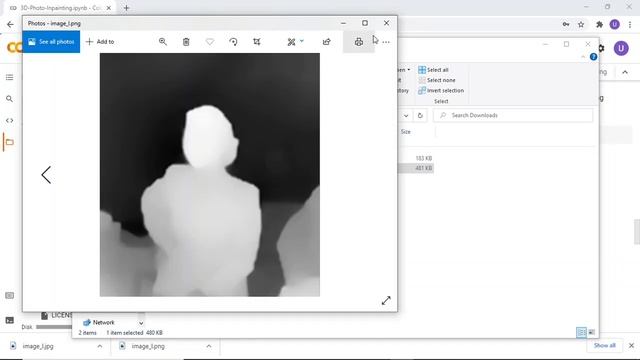
Task: Open the Colab code snippets icon
Action: [9, 120]
